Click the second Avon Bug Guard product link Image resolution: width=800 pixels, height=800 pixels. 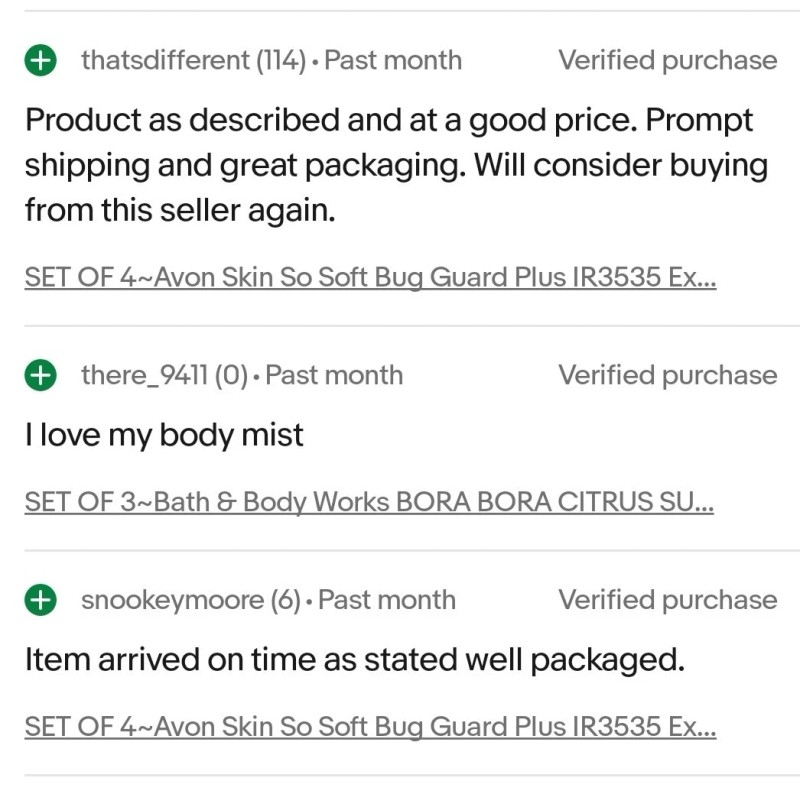(x=370, y=727)
